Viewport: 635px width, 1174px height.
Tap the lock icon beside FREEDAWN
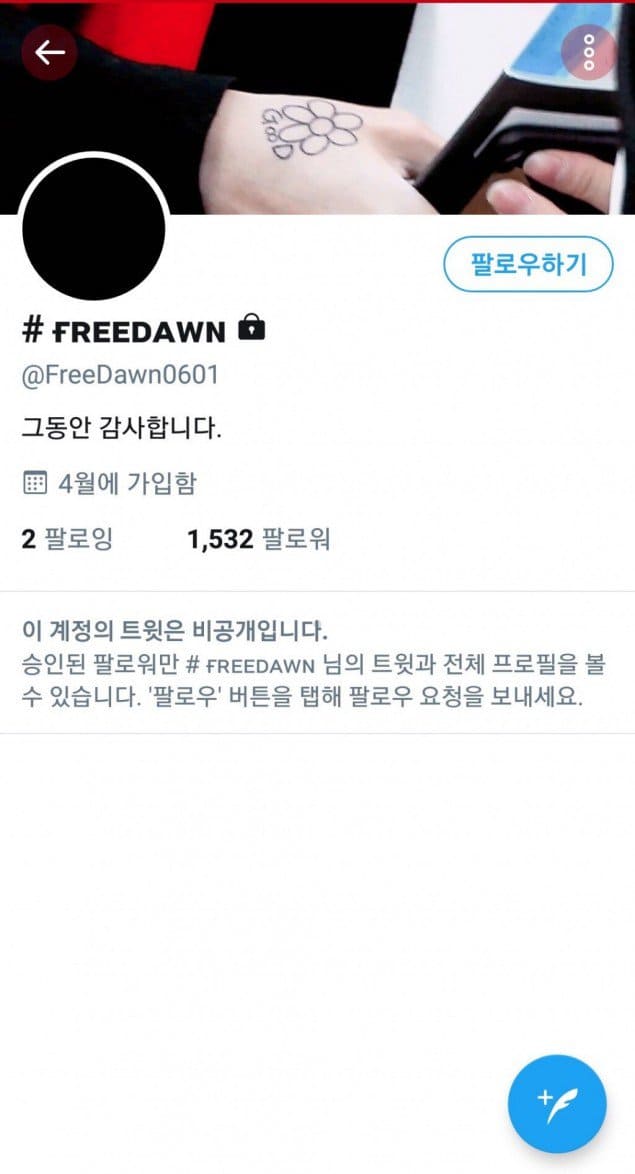point(251,329)
